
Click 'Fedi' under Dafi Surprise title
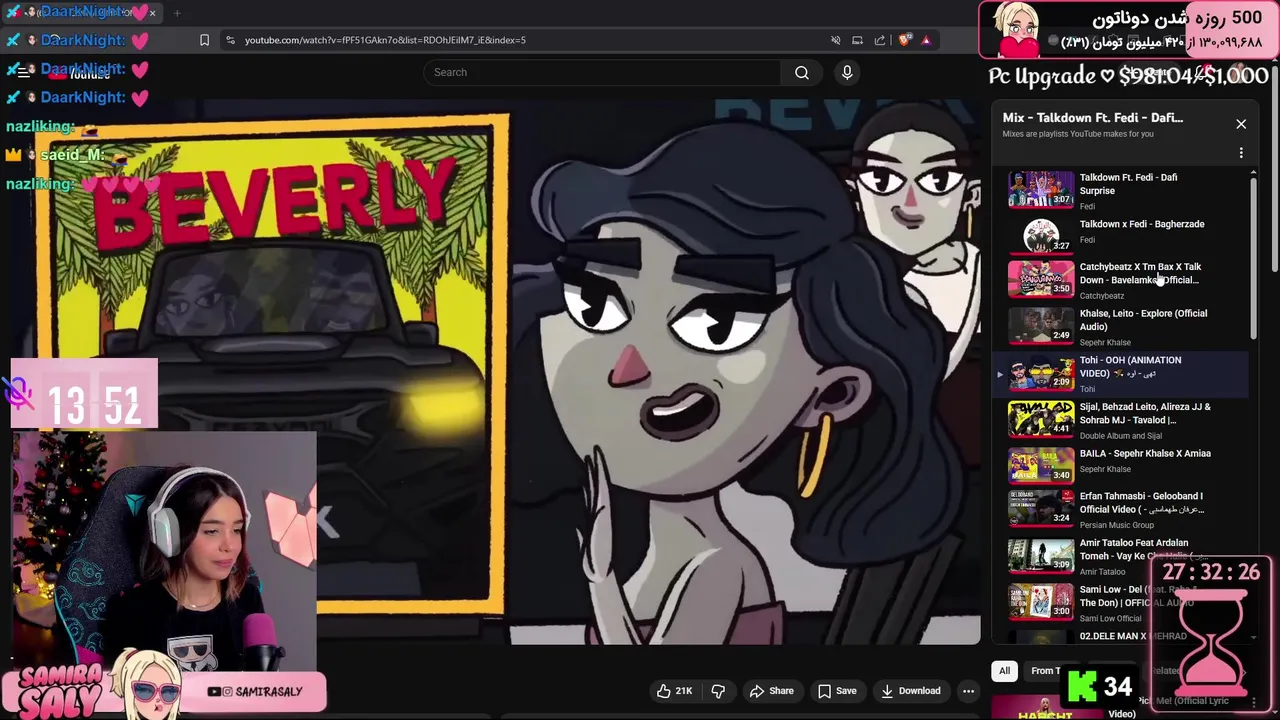[1087, 206]
